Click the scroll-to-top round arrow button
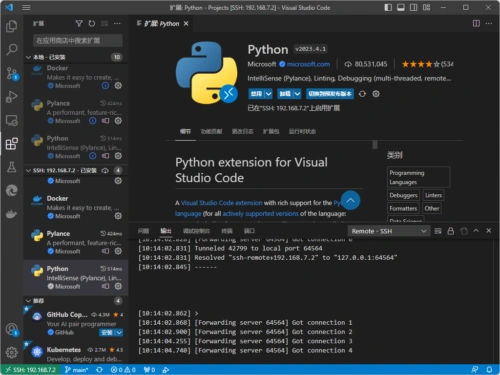500x375 pixels. pos(350,200)
